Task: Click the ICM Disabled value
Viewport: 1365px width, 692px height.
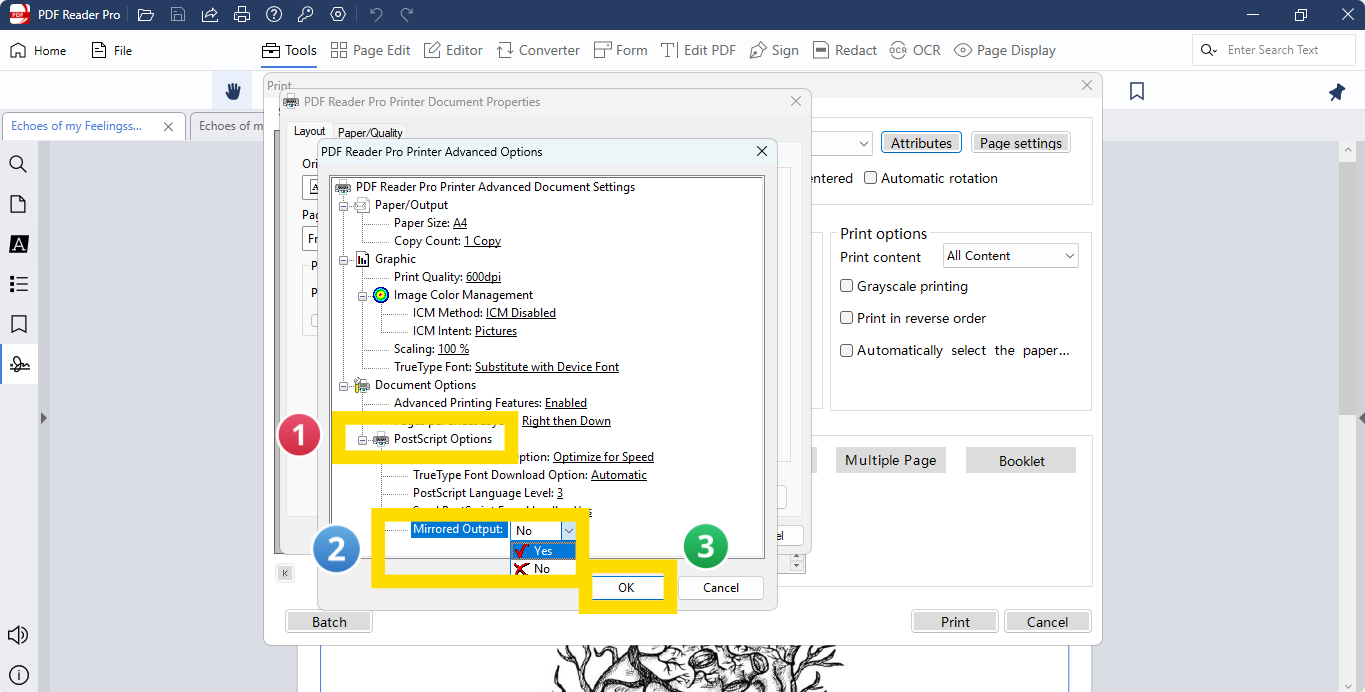Action: pos(521,313)
